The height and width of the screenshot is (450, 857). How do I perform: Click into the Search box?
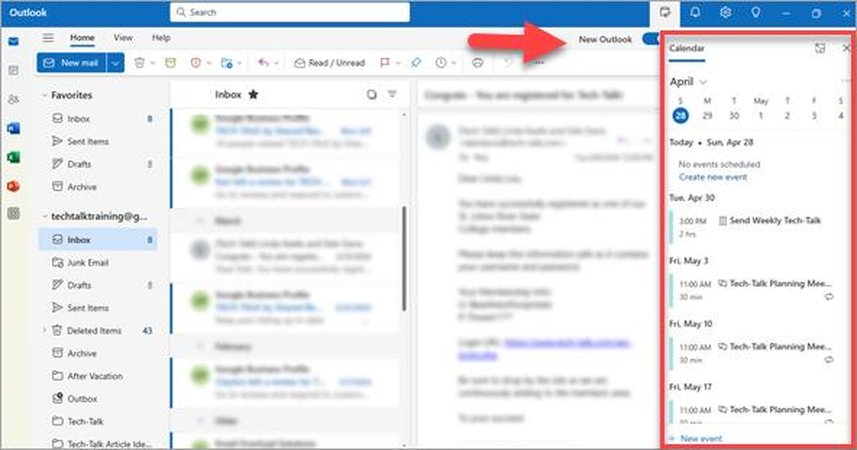[x=290, y=12]
